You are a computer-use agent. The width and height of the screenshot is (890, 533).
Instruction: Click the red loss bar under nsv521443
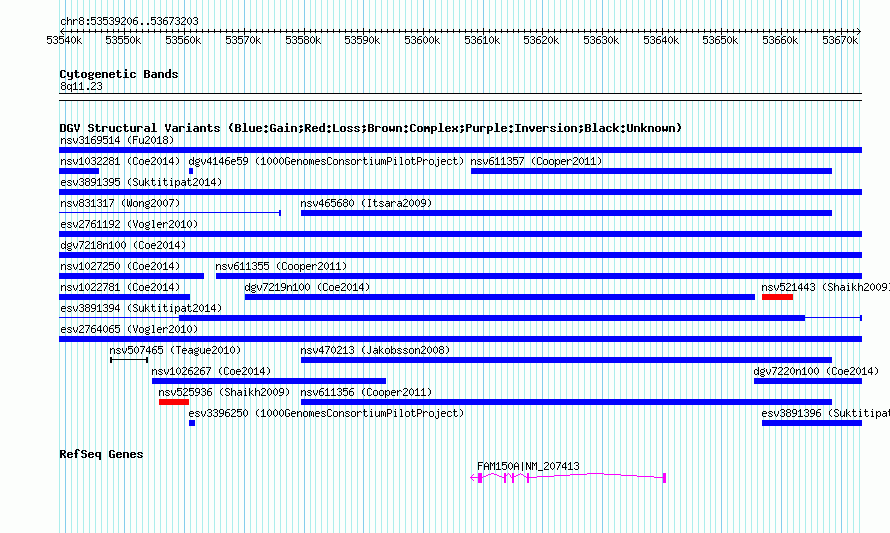777,297
